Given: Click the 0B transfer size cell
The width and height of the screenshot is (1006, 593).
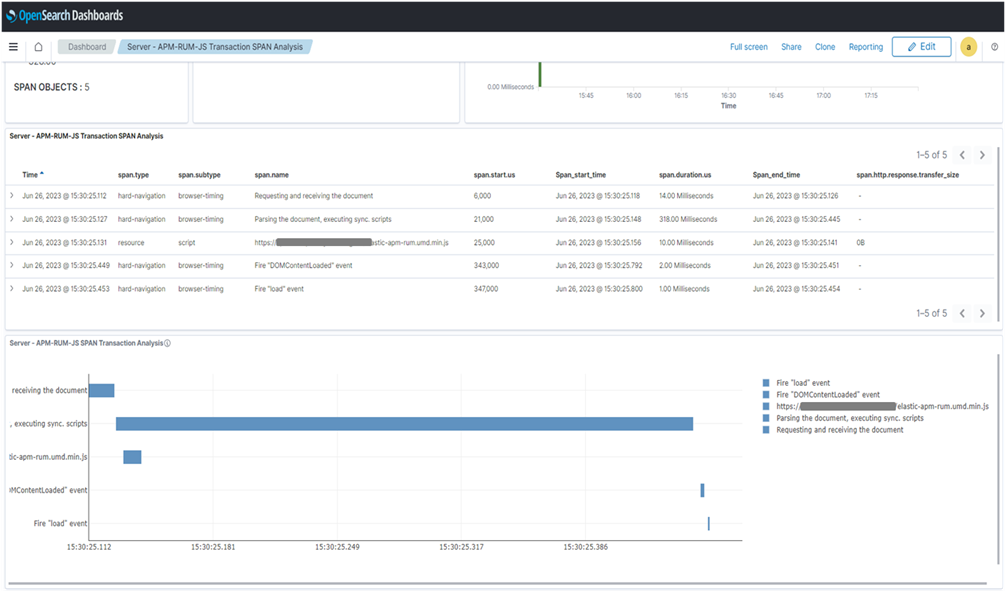Looking at the screenshot, I should (x=860, y=243).
